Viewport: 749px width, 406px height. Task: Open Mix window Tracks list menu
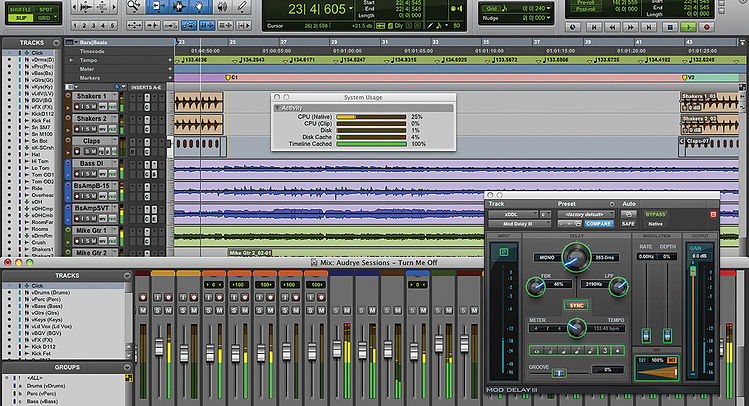(x=127, y=276)
